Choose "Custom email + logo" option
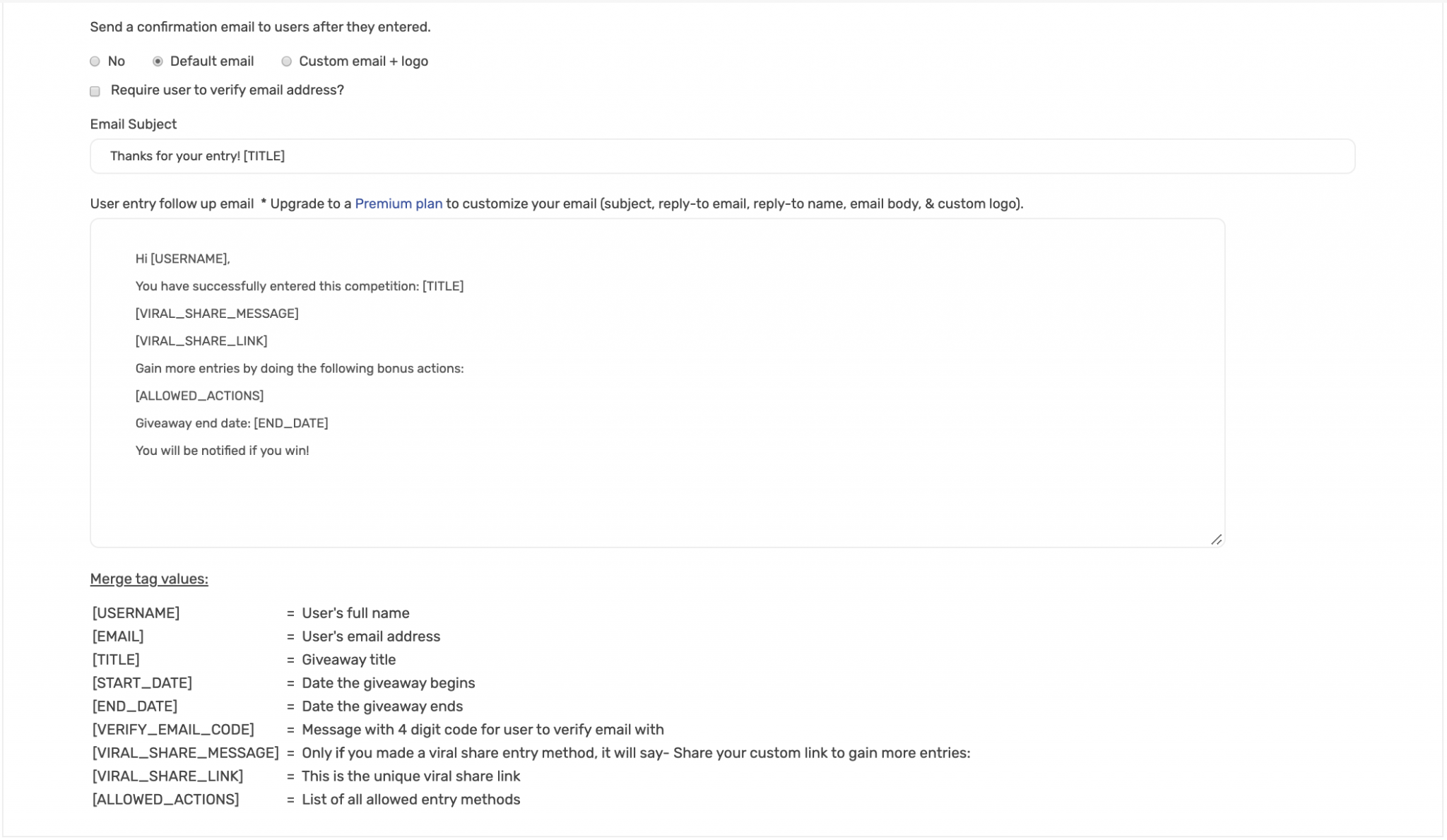This screenshot has height=840, width=1447. point(286,61)
